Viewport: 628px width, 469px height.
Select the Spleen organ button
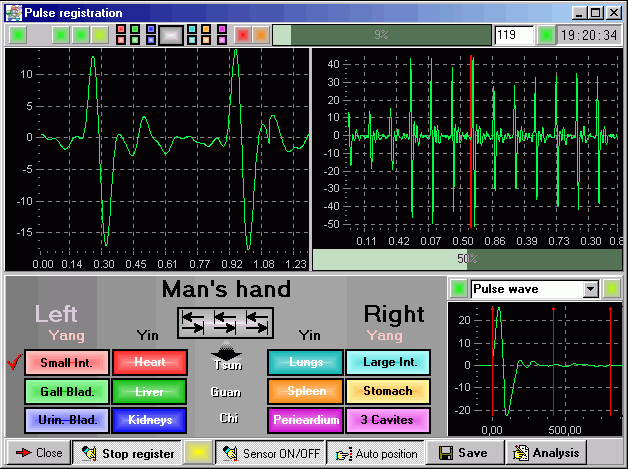coord(306,391)
